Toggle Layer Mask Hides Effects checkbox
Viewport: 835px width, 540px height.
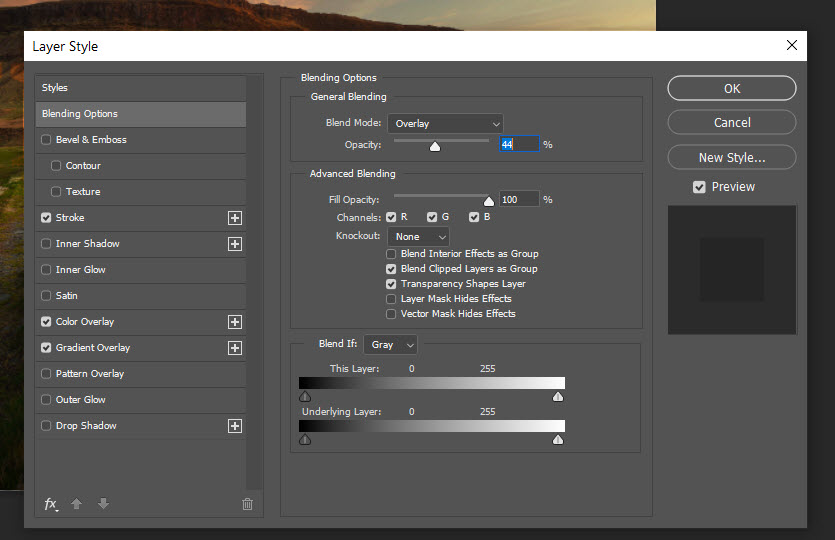[x=391, y=299]
